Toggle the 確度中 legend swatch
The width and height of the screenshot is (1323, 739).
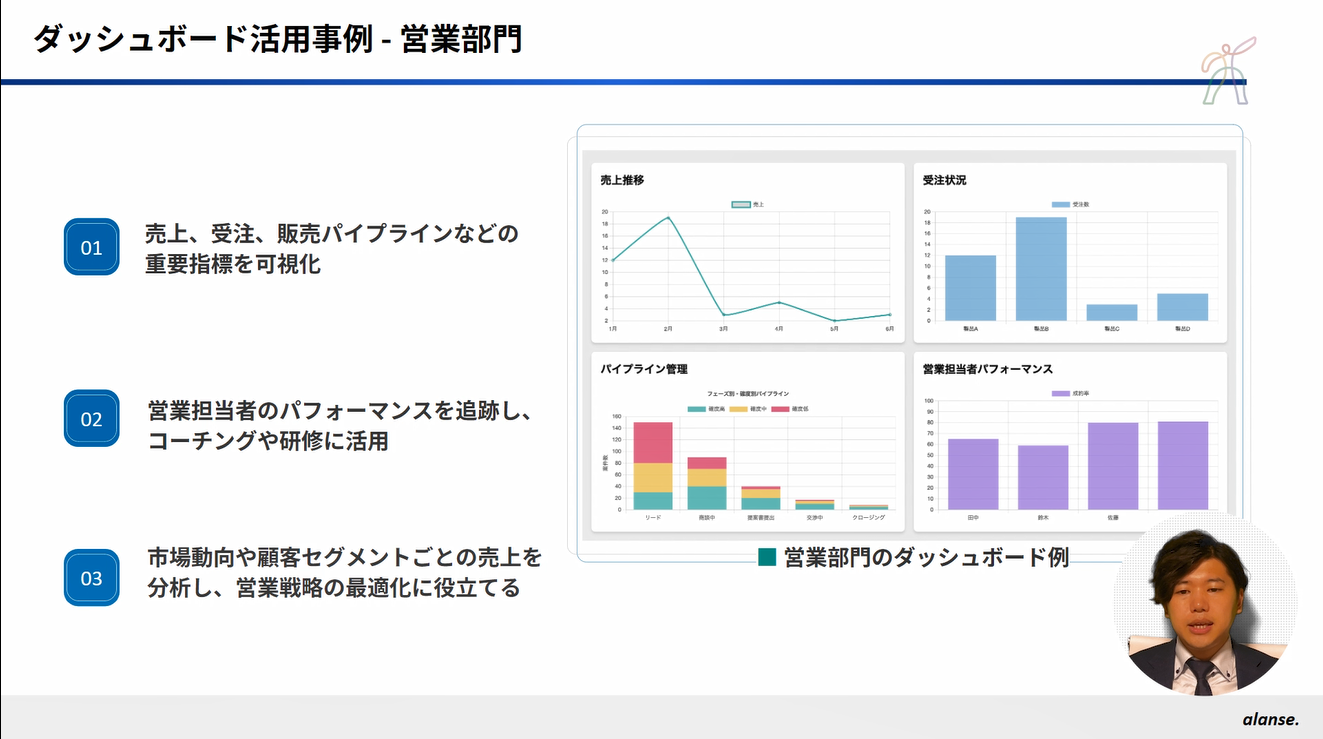(739, 409)
